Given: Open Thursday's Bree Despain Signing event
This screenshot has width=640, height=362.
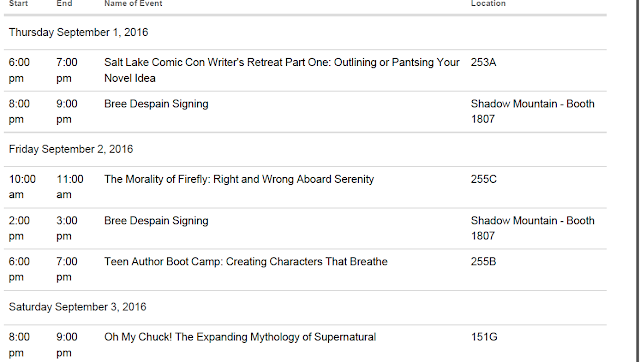Looking at the screenshot, I should click(x=156, y=104).
